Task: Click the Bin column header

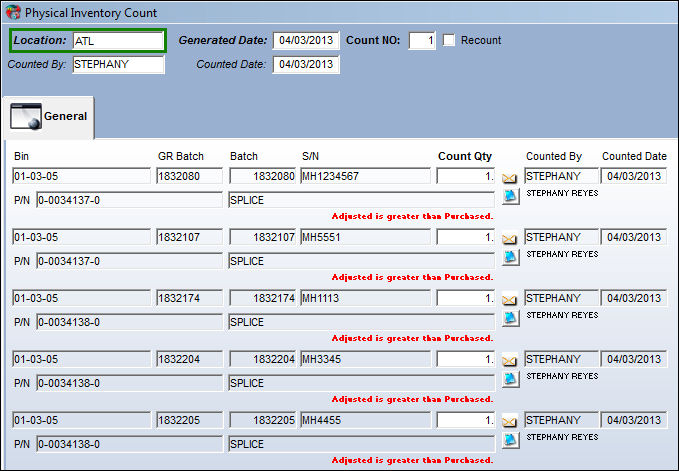Action: tap(21, 156)
